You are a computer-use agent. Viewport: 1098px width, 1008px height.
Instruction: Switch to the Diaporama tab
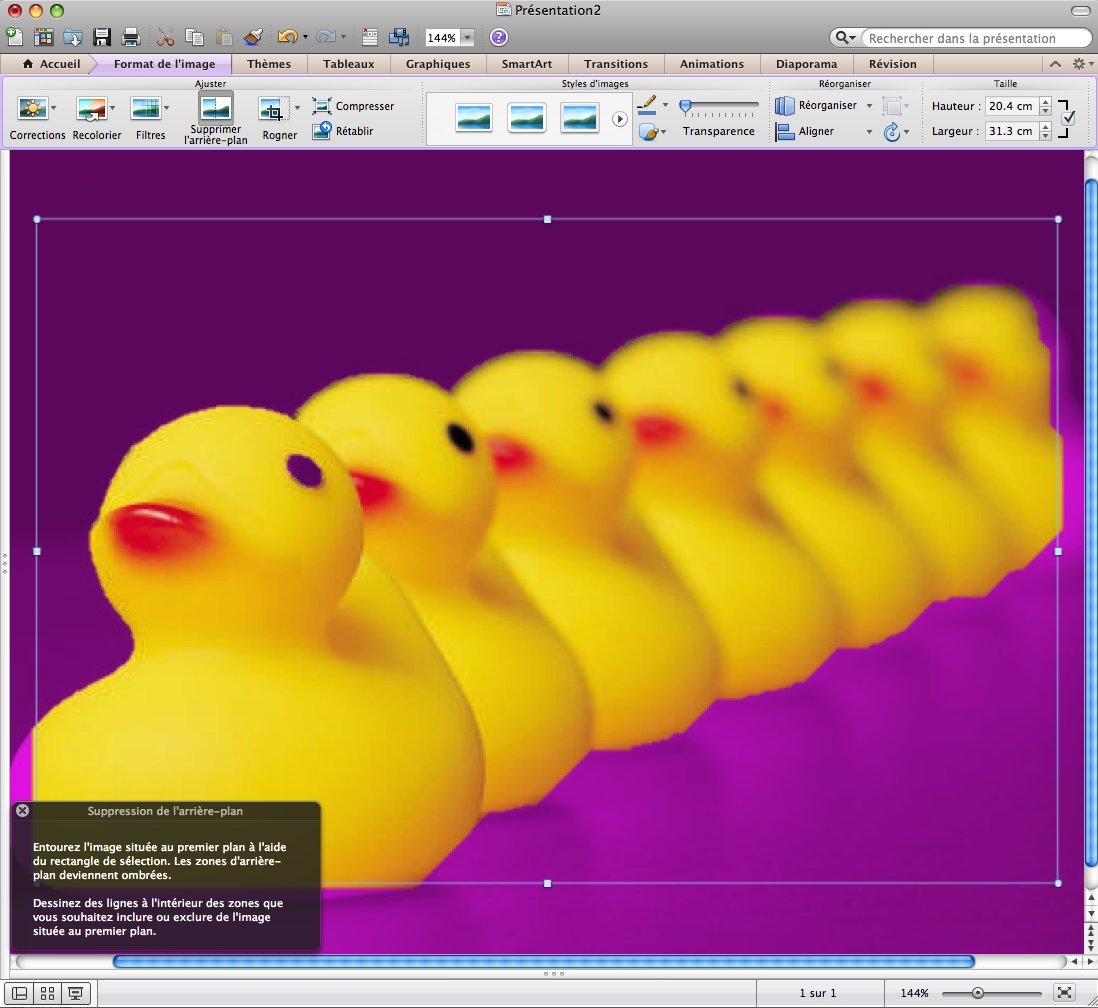806,64
